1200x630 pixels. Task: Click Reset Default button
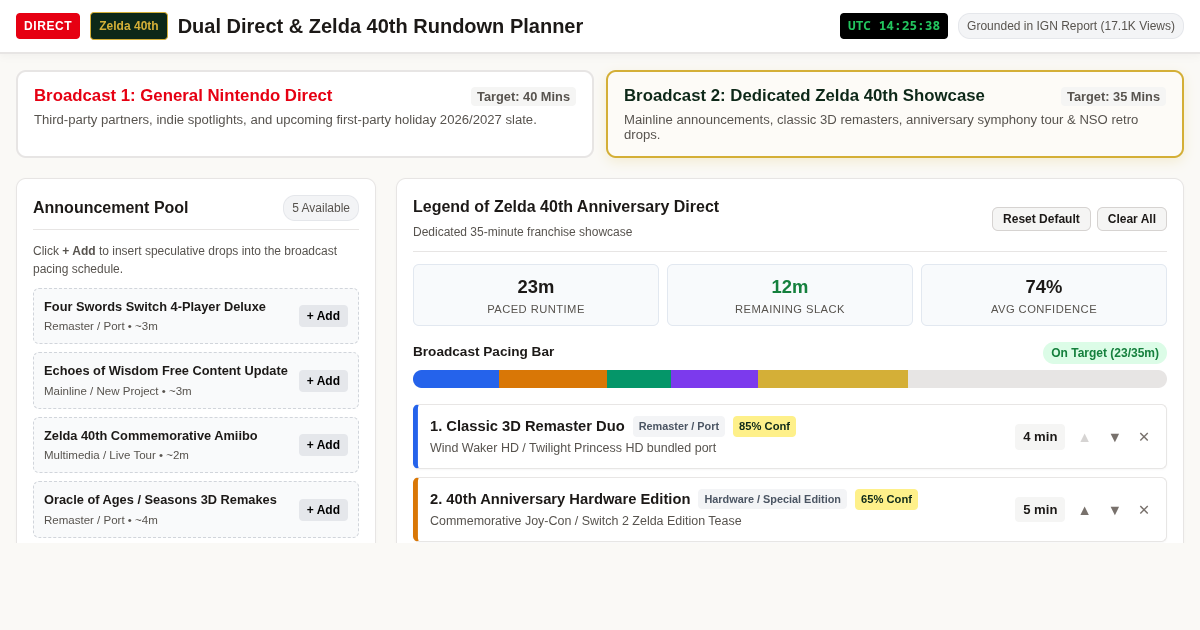coord(1041,219)
